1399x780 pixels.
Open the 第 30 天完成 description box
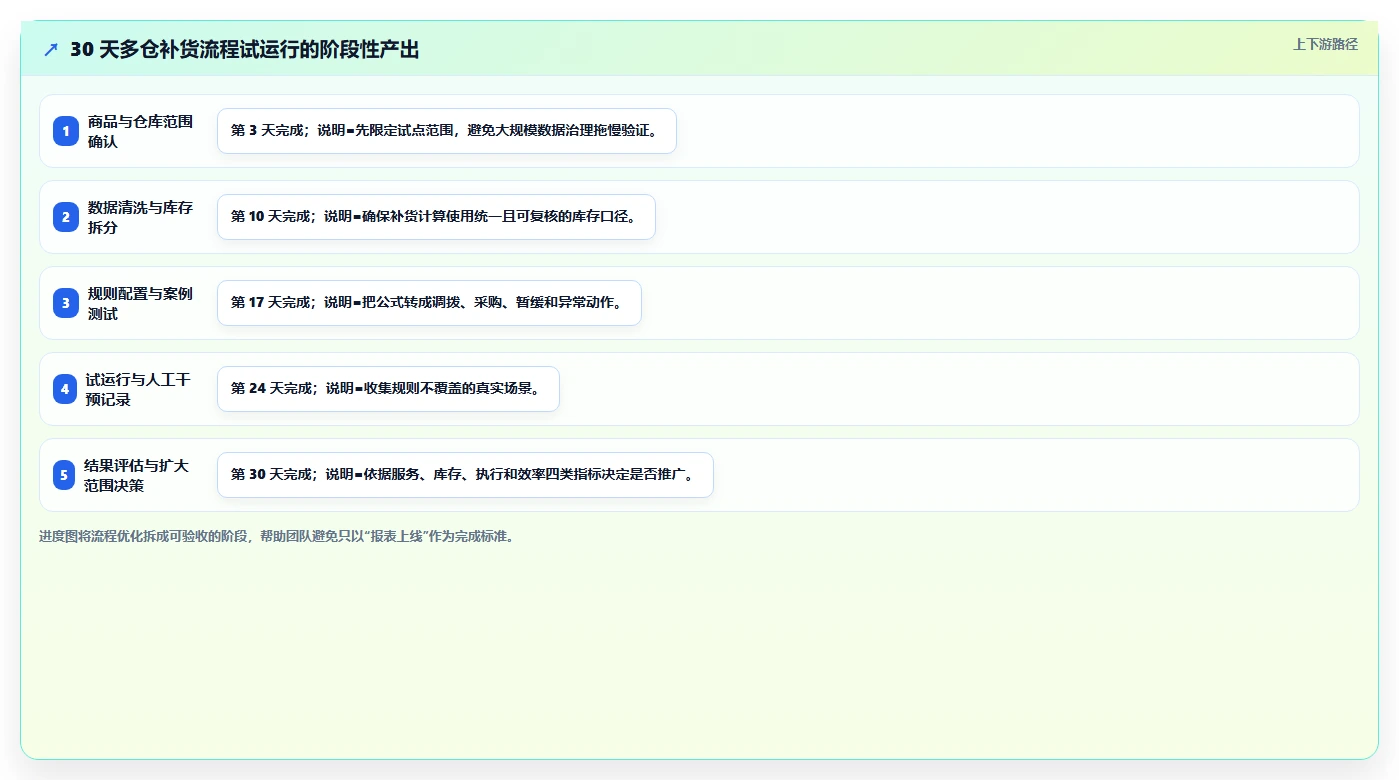tap(465, 475)
